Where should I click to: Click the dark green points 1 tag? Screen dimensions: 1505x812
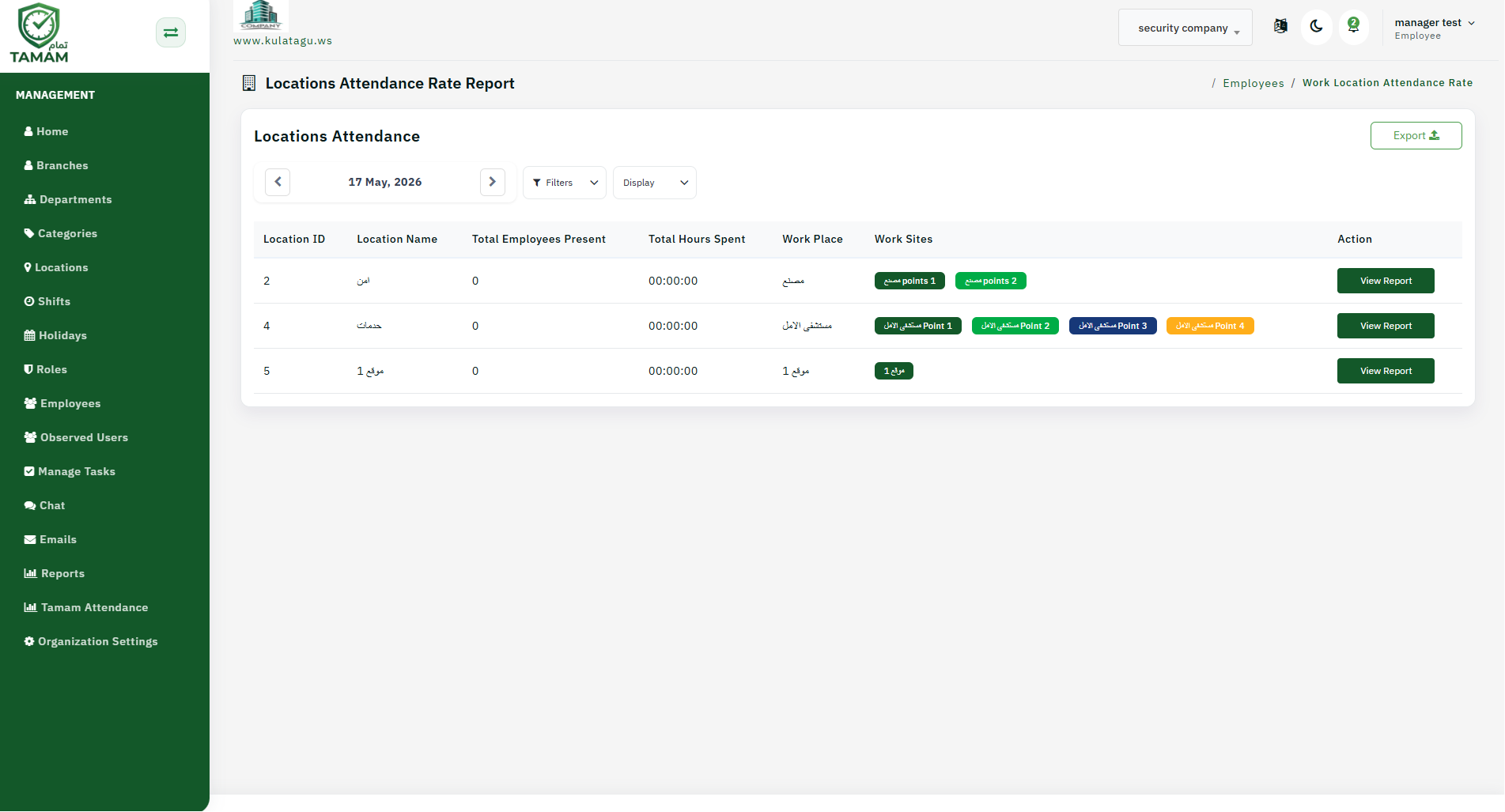coord(909,281)
